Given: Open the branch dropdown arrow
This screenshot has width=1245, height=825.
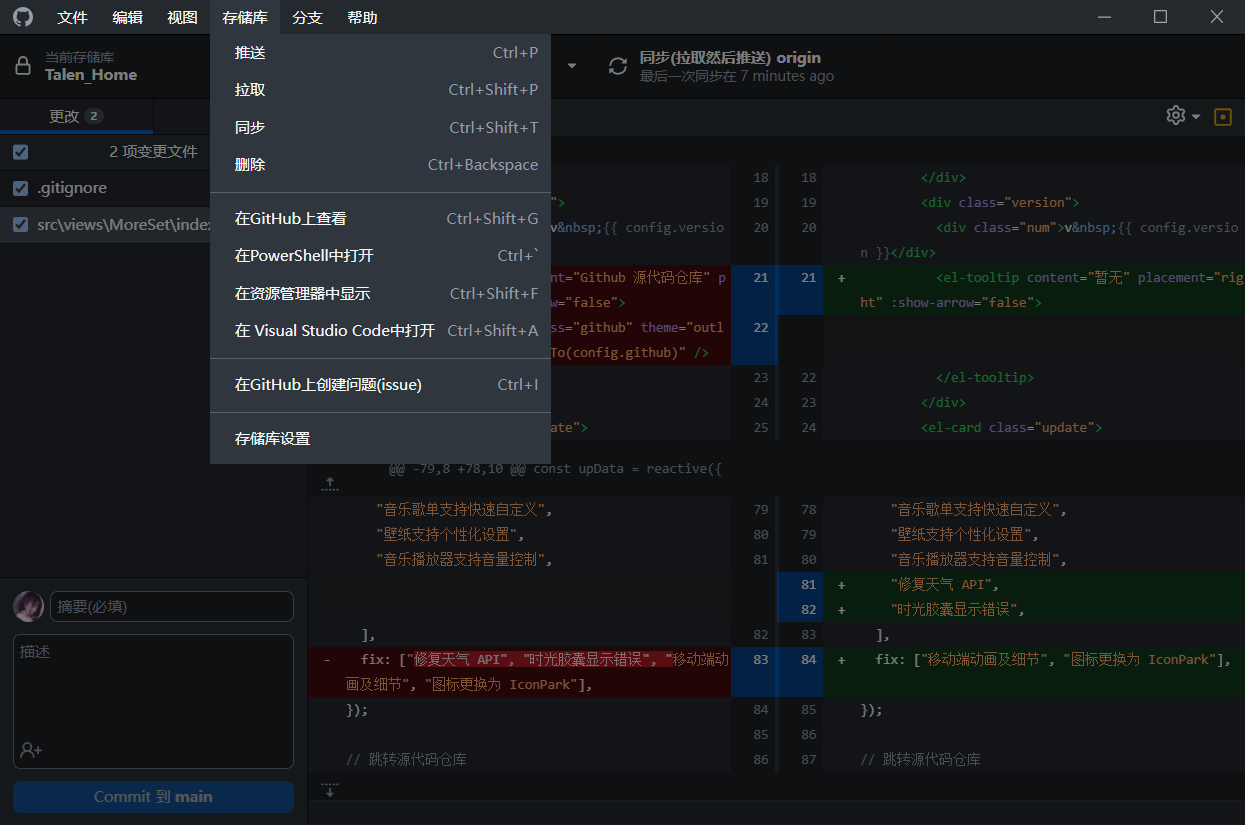Looking at the screenshot, I should coord(572,66).
